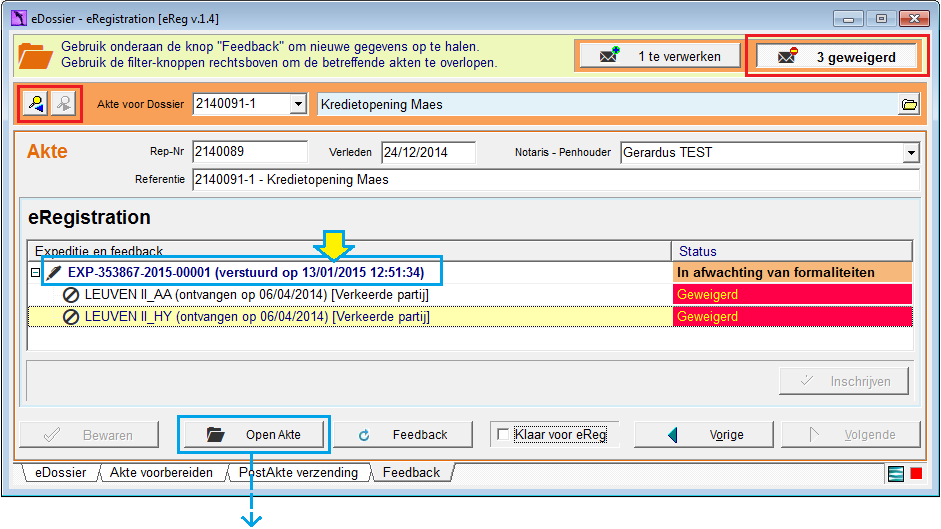The image size is (941, 529).
Task: Open the '1 te verwerken' filter
Action: point(660,56)
